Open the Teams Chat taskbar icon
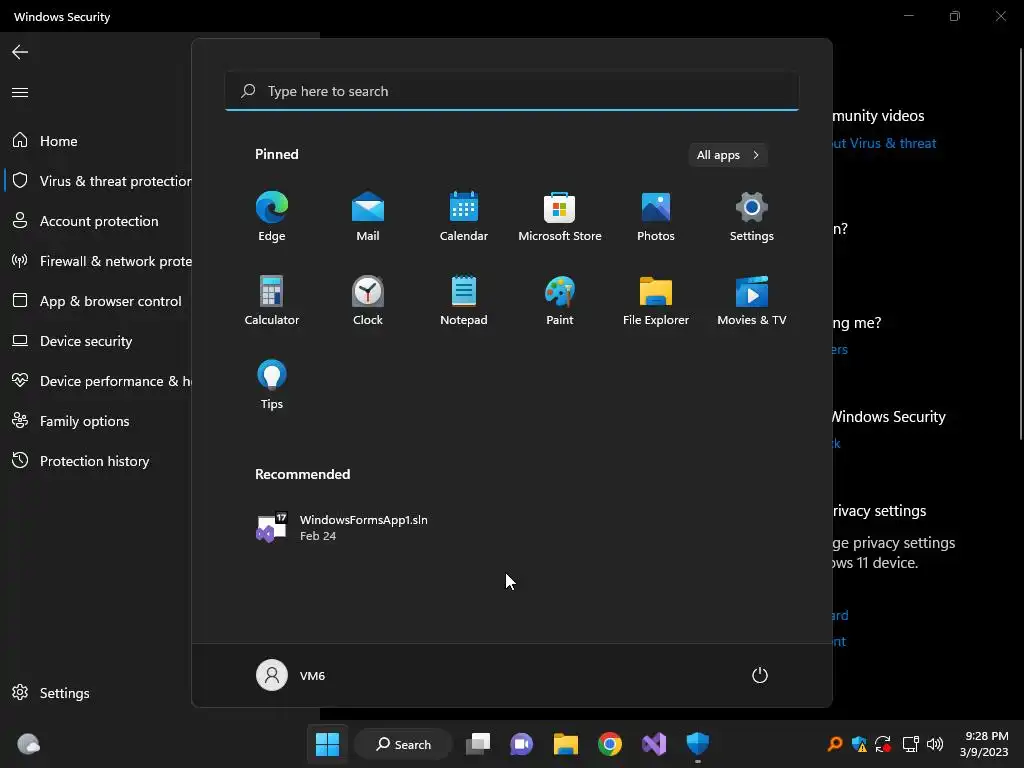The width and height of the screenshot is (1024, 768). (x=522, y=744)
